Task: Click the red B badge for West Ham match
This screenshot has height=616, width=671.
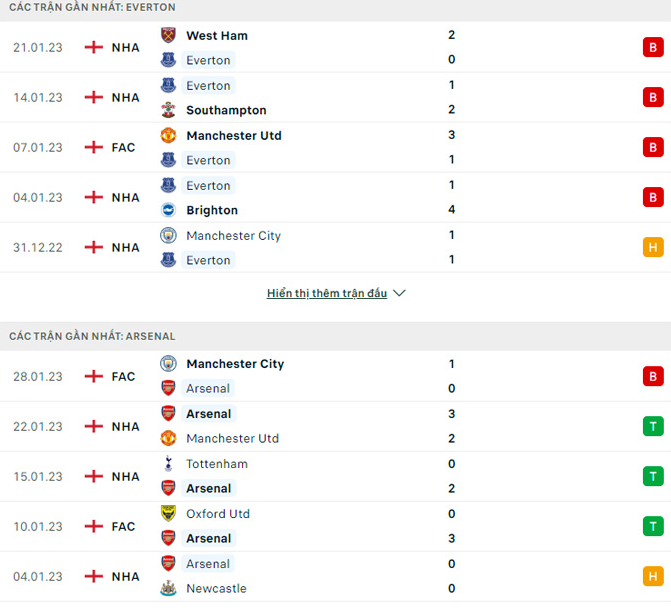Action: click(x=653, y=47)
